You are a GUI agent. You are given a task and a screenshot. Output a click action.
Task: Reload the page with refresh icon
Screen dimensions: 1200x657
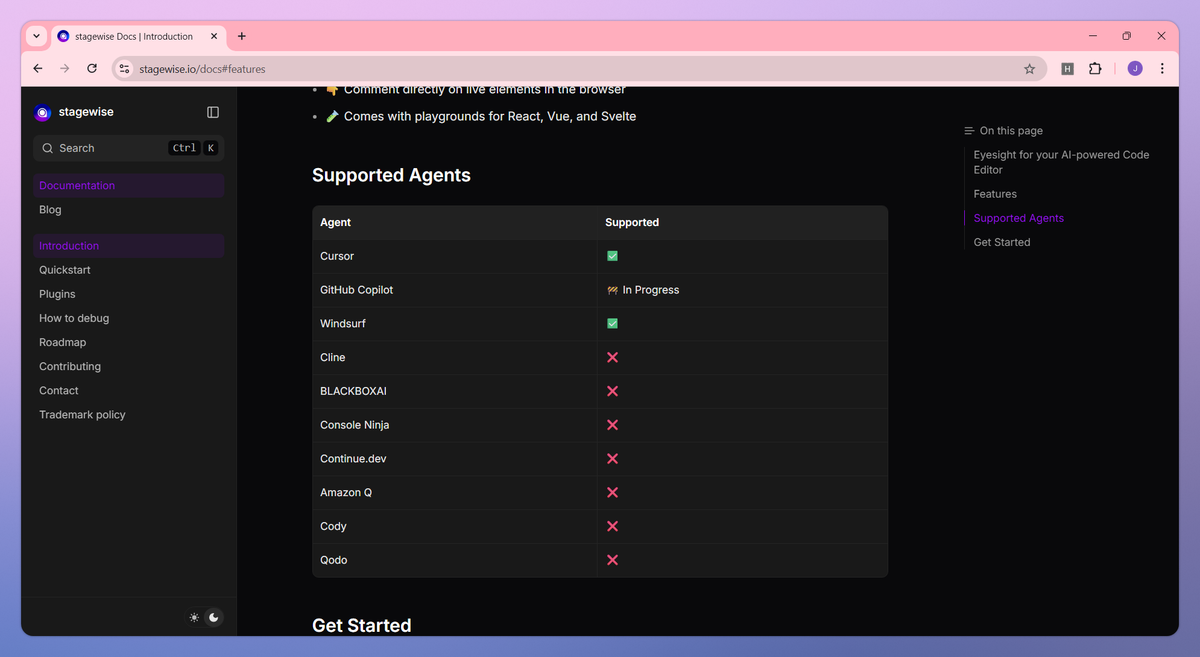[92, 69]
